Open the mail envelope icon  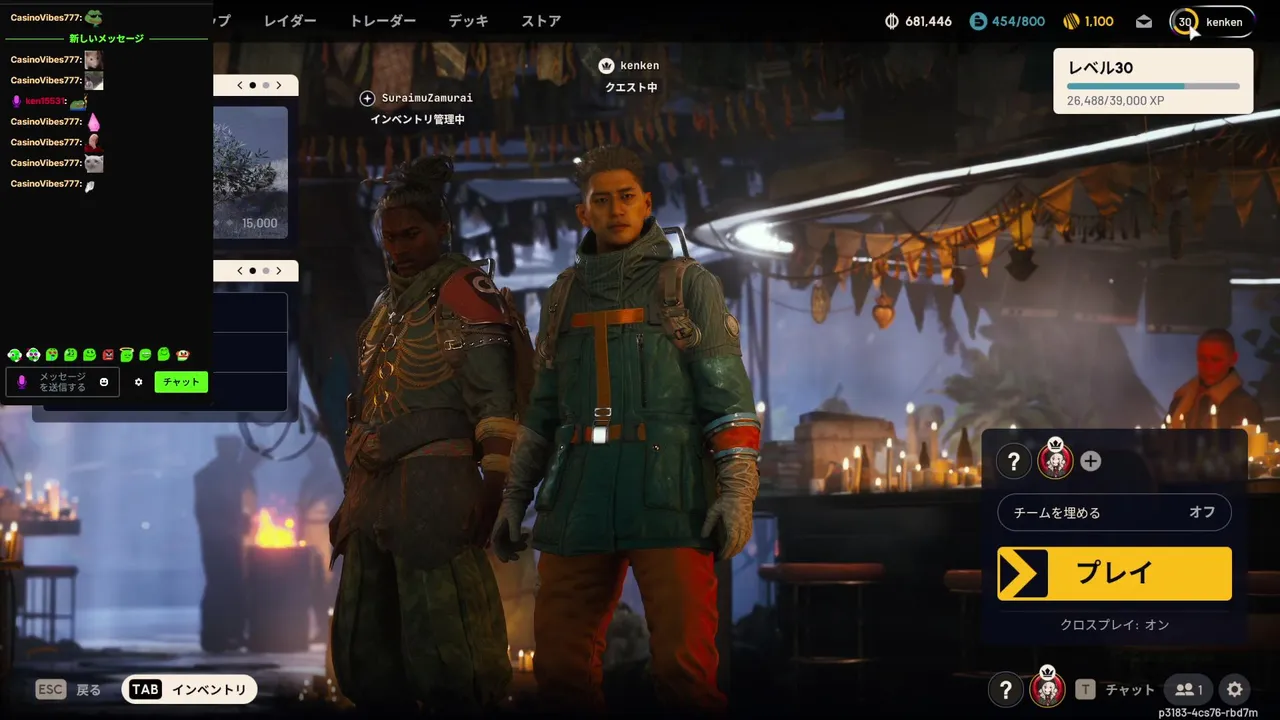[1144, 21]
